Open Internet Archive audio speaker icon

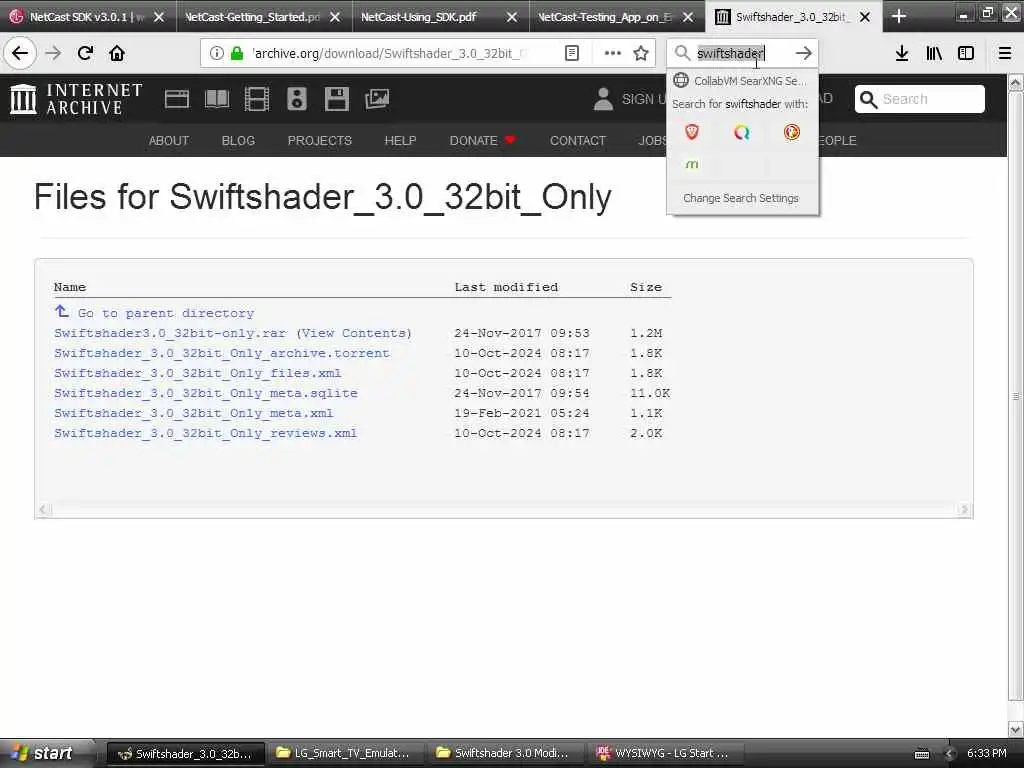[x=296, y=99]
